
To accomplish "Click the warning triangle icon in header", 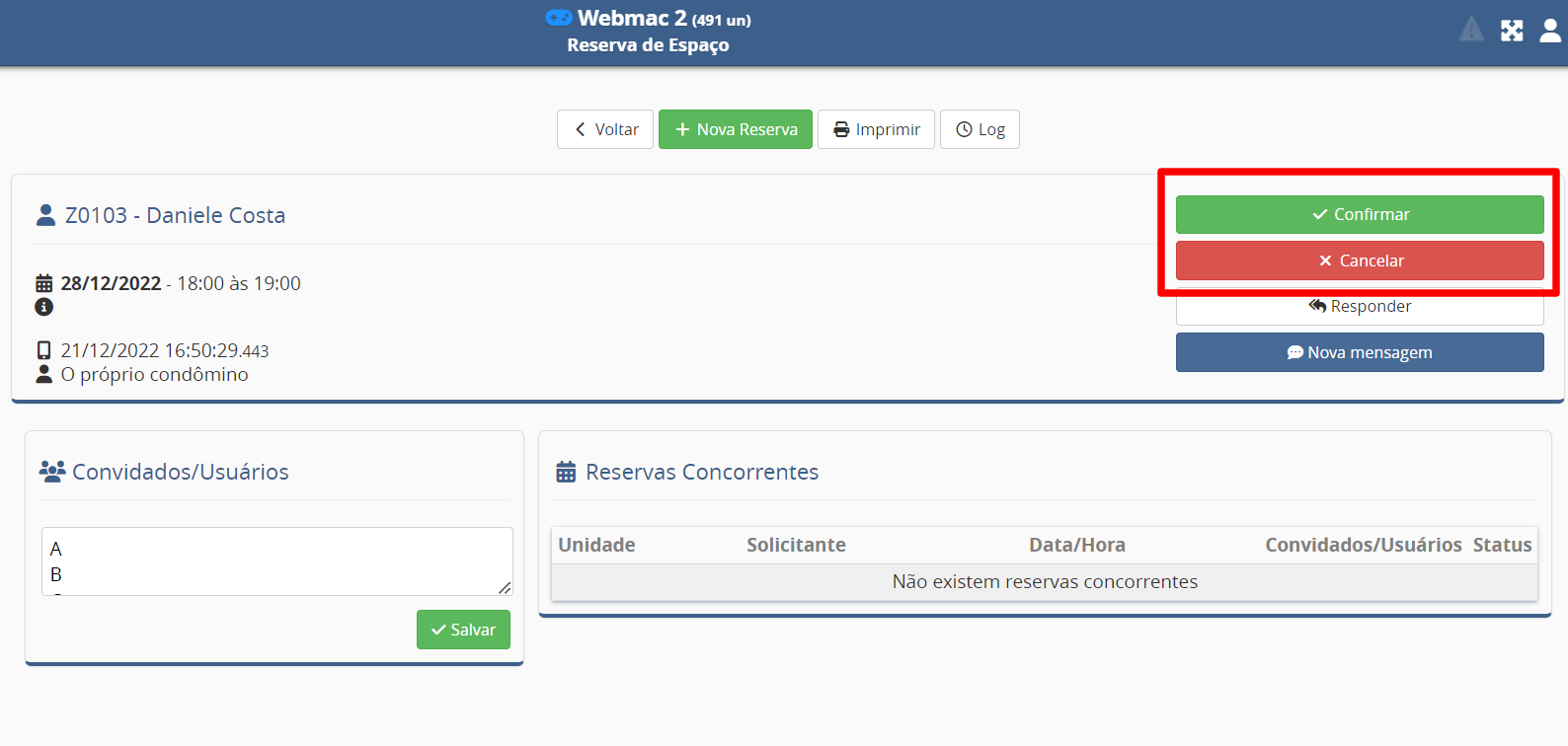I will 1471,30.
